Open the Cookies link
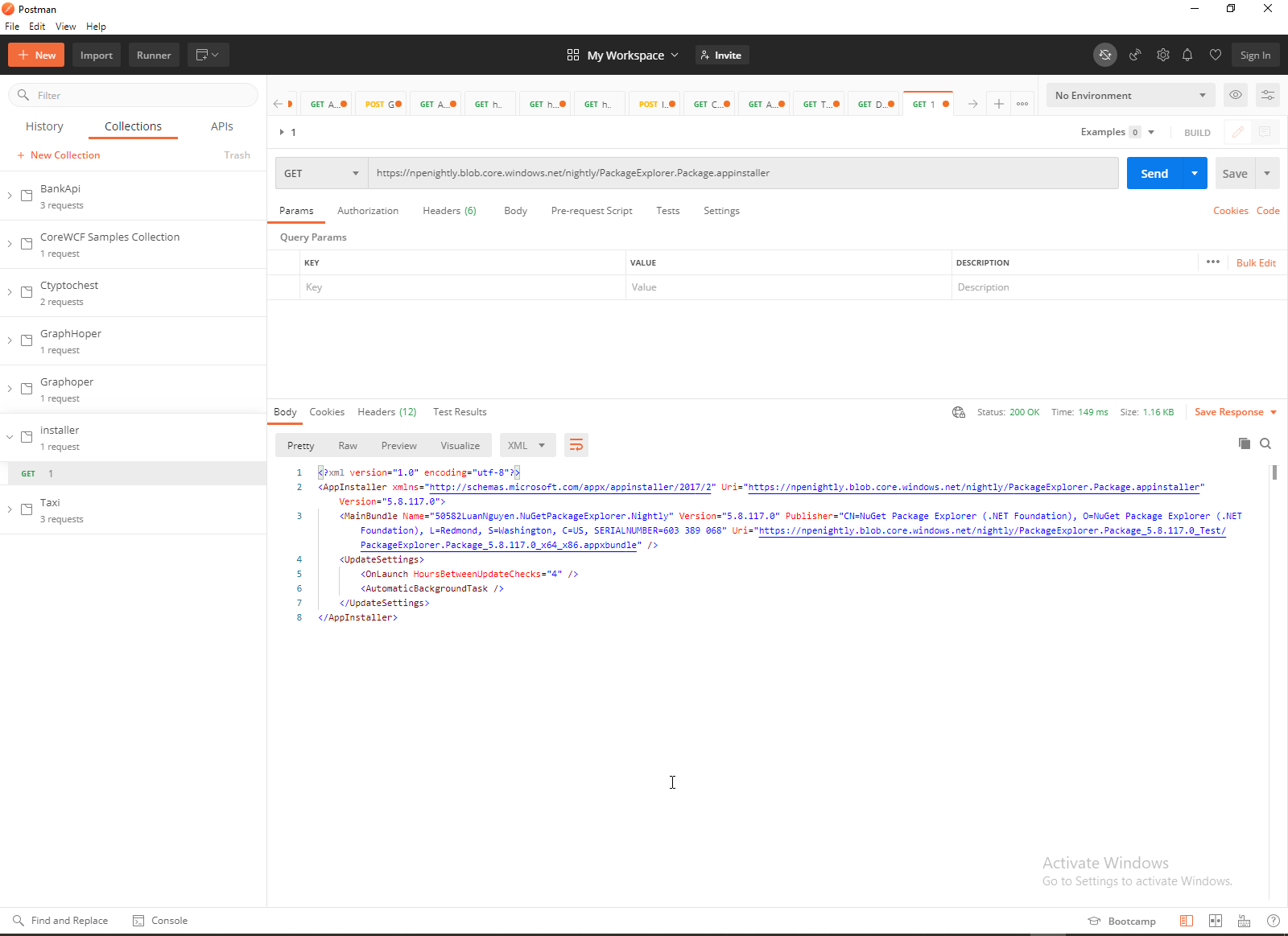The height and width of the screenshot is (936, 1288). pos(1231,211)
